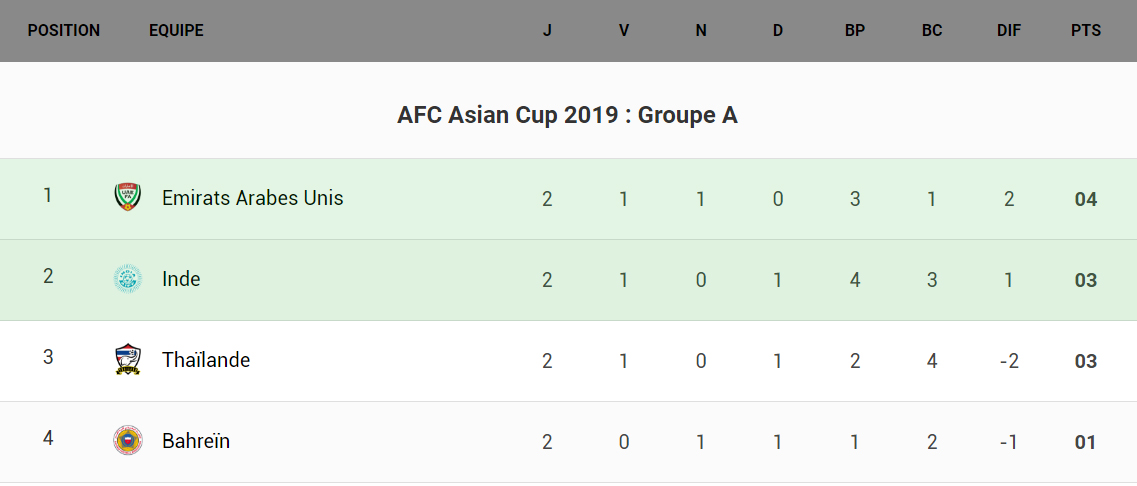Click the DIF column header
Viewport: 1137px width, 486px height.
pyautogui.click(x=1009, y=31)
